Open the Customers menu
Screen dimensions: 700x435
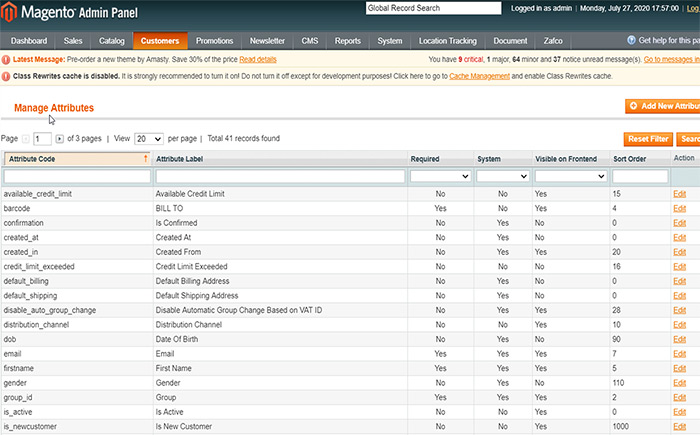(x=160, y=41)
